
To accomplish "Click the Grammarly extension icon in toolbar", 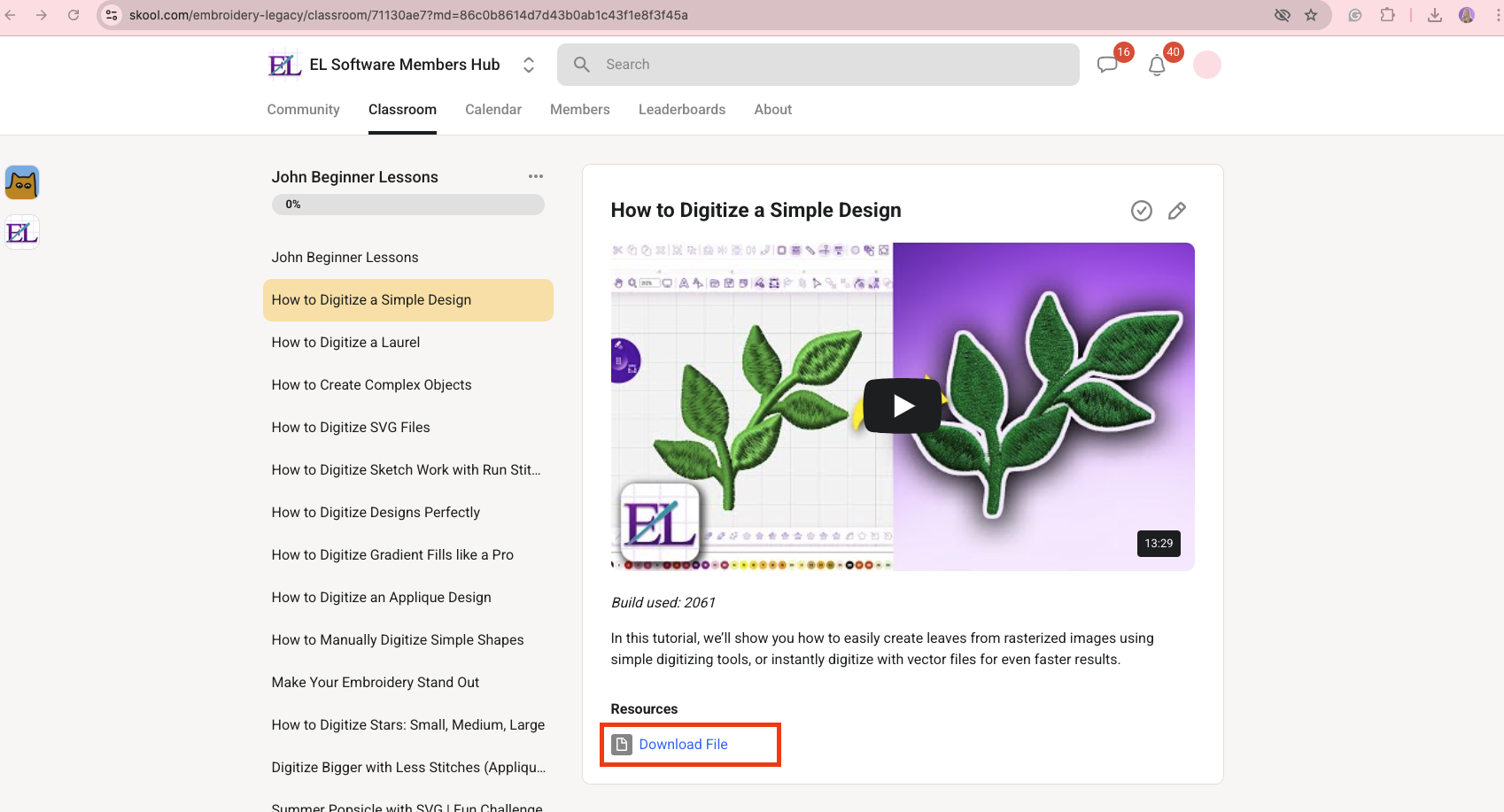I will click(1355, 15).
